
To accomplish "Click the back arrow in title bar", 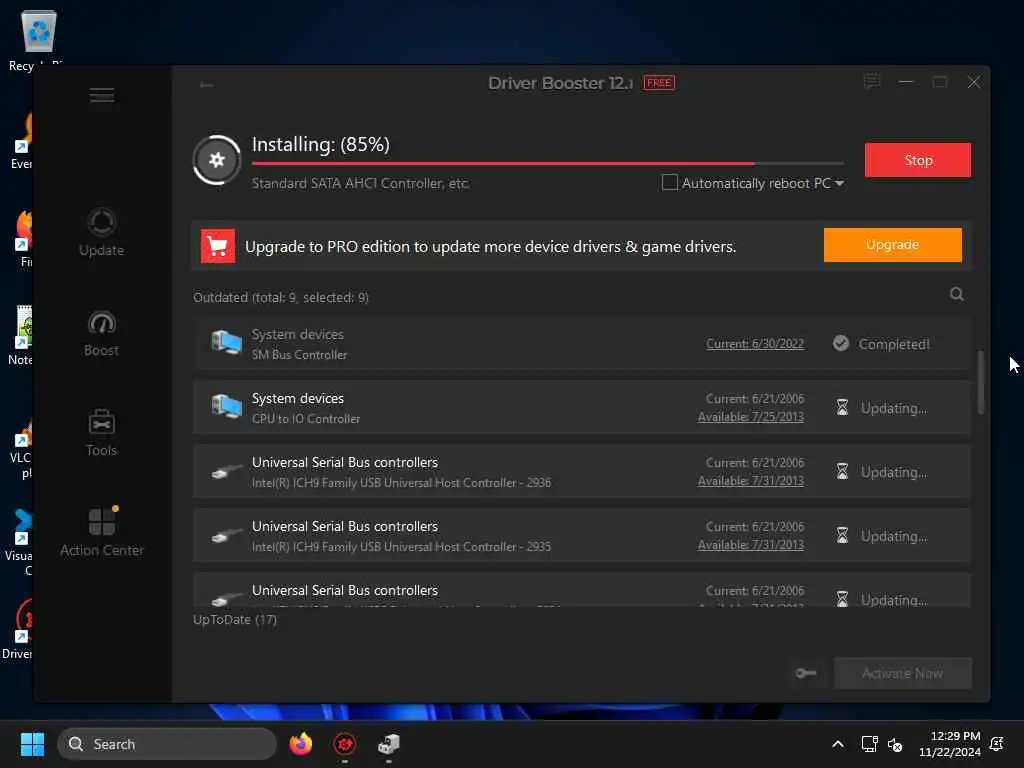I will coord(206,84).
